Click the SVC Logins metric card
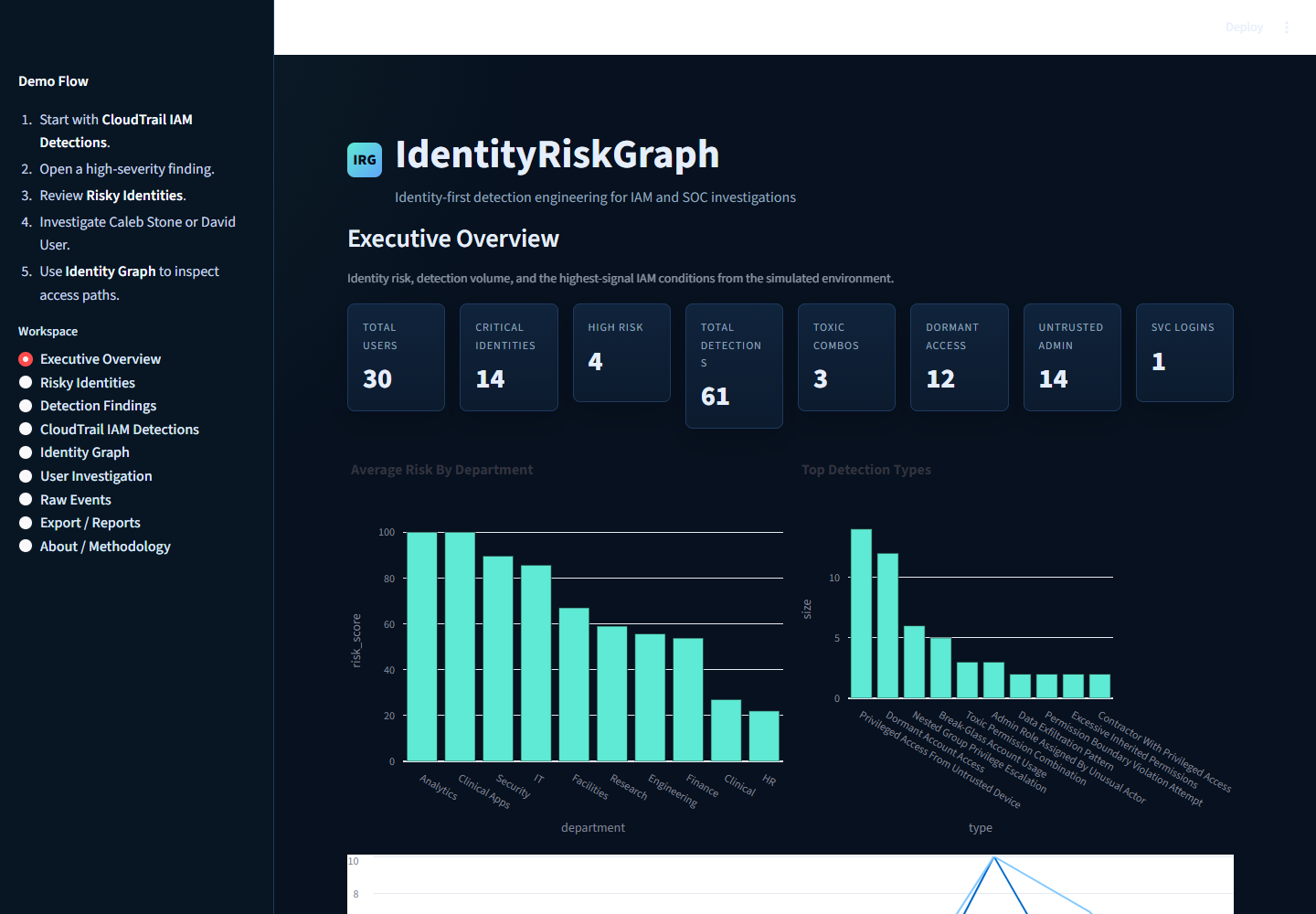This screenshot has height=914, width=1316. pyautogui.click(x=1184, y=353)
